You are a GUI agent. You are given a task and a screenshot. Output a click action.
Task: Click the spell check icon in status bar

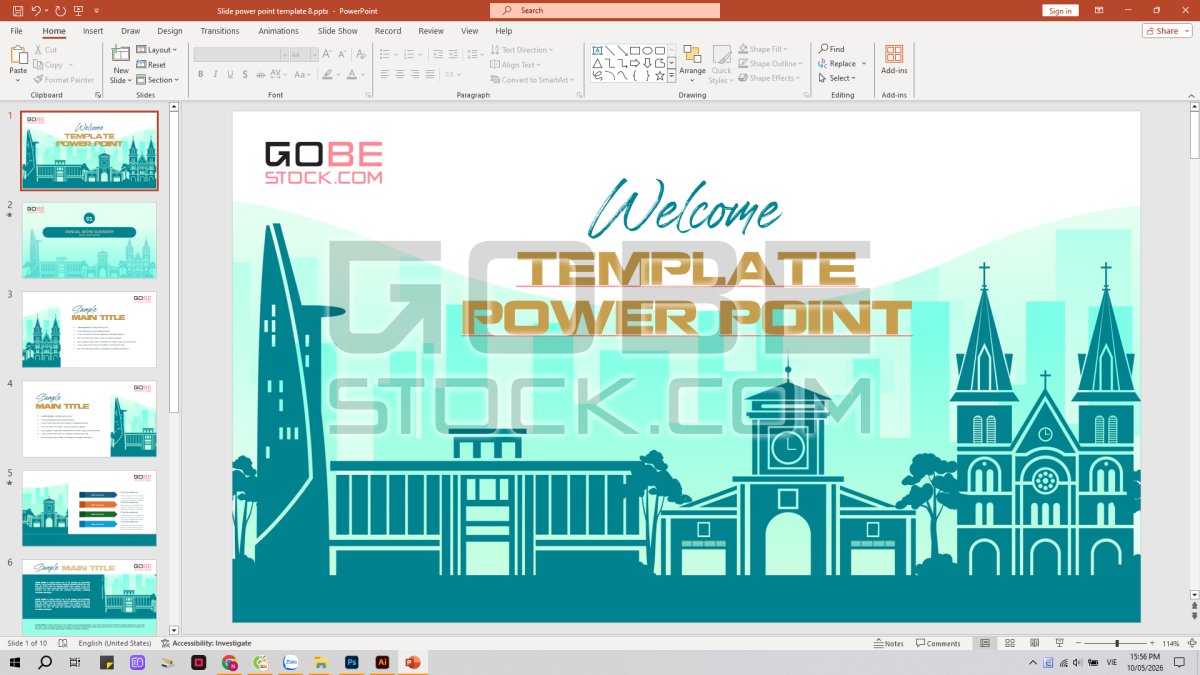63,643
